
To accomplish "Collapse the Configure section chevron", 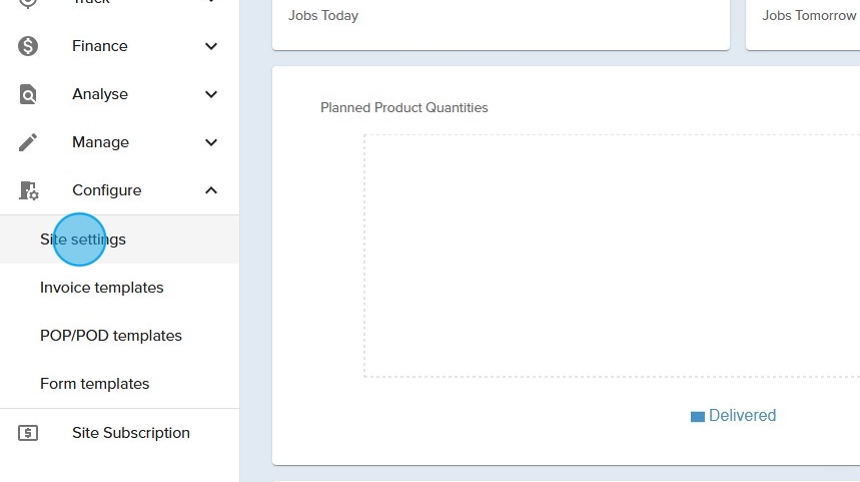I will [211, 190].
